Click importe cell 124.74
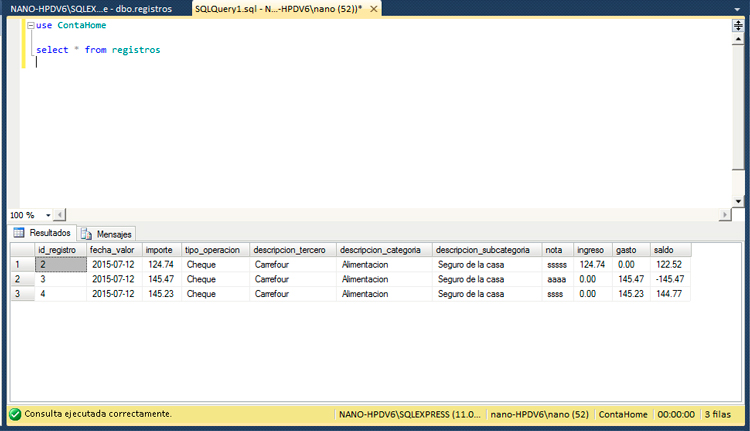This screenshot has width=750, height=431. click(162, 265)
